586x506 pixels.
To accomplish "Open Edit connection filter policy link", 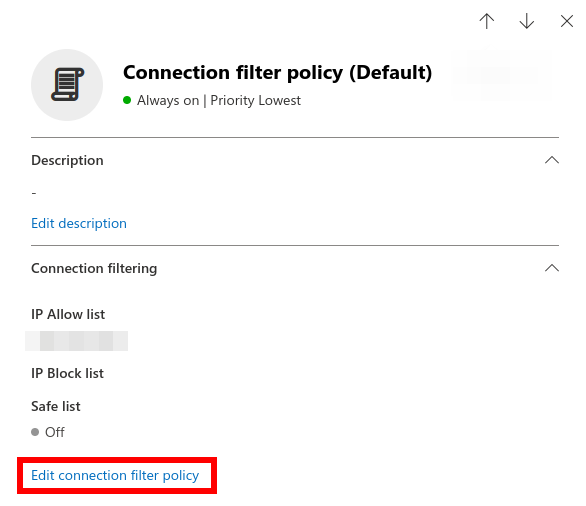I will (115, 475).
